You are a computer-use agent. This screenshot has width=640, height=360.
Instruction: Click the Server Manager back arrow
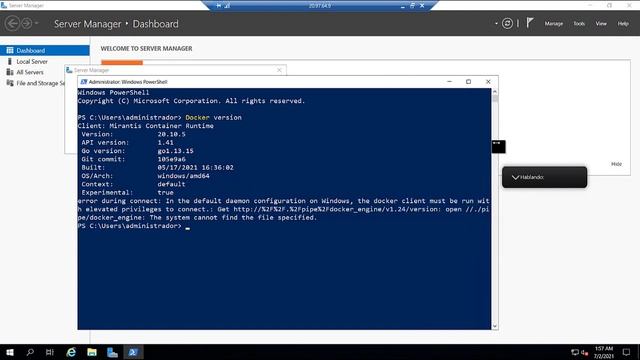12,24
